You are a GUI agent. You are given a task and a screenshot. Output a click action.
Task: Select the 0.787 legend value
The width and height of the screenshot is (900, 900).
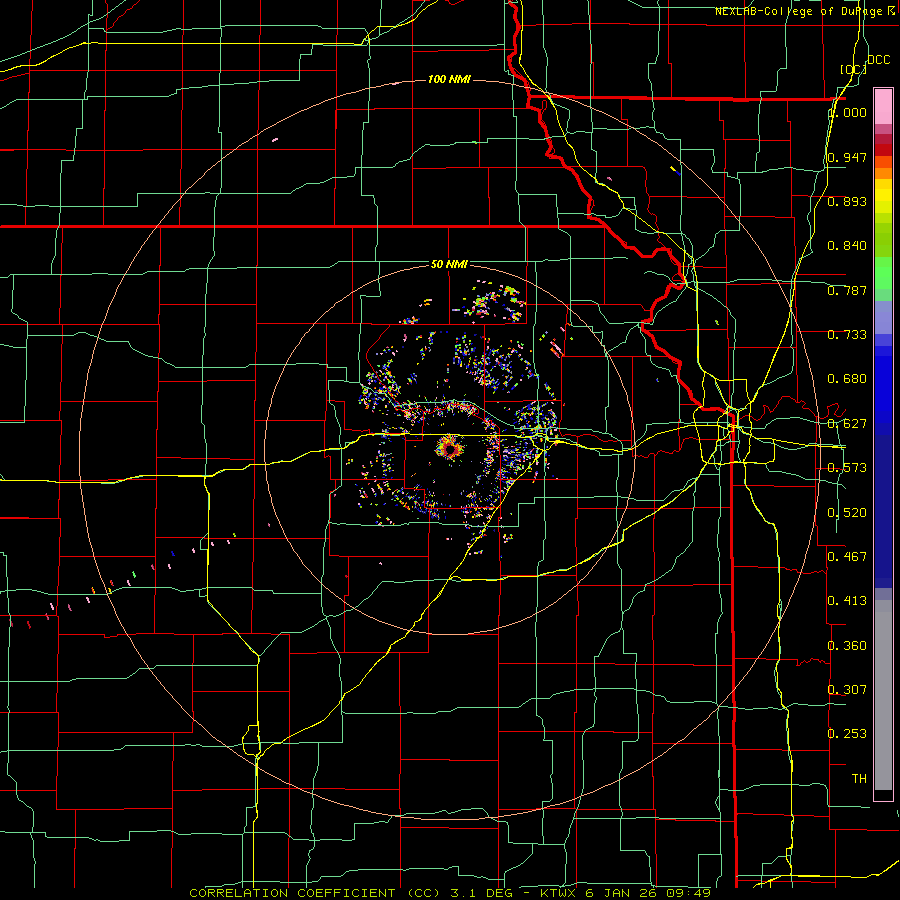point(847,290)
